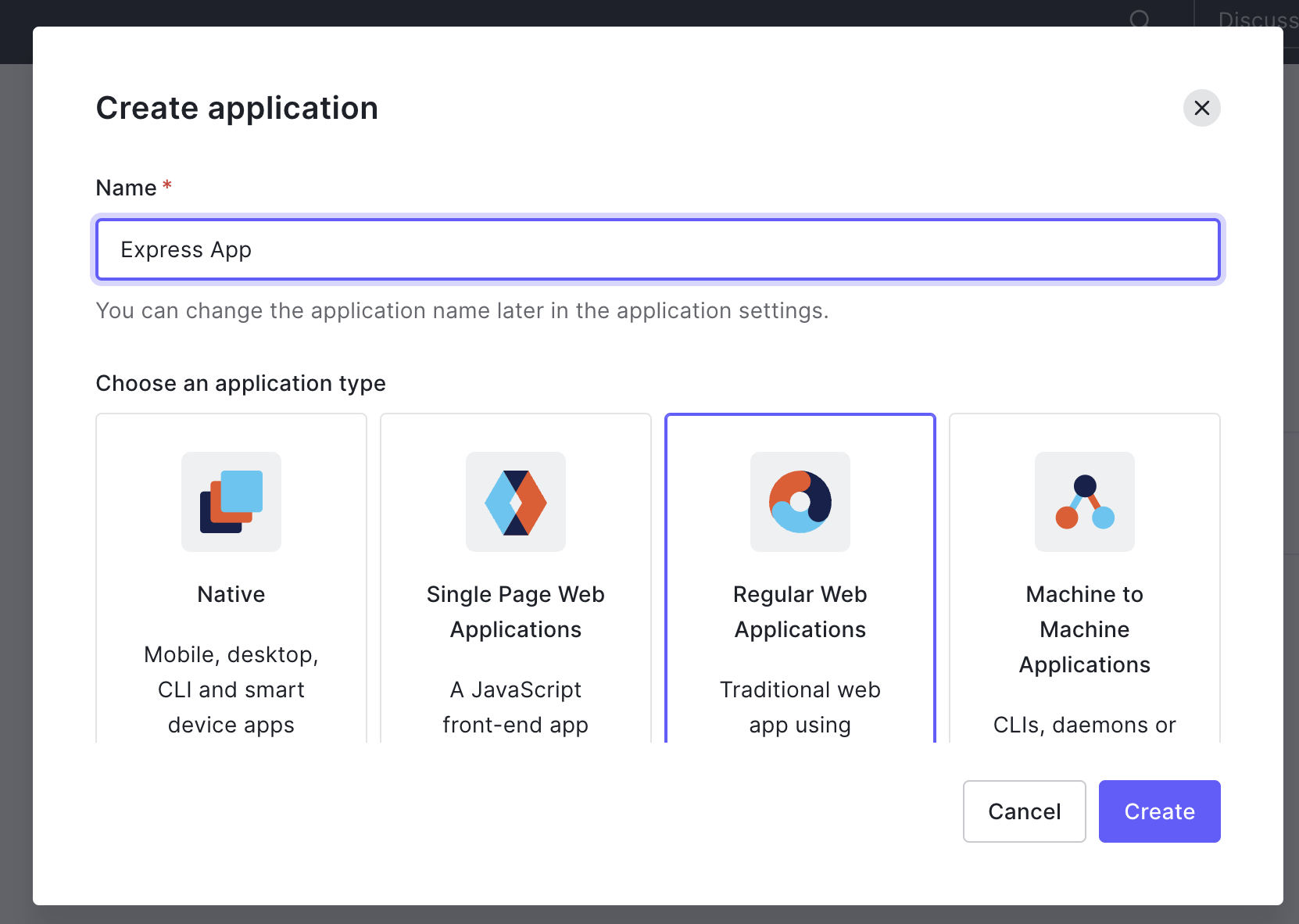Screen dimensions: 1299x924
Task: Click 'A JavaScript front-end app' description
Action: (516, 707)
